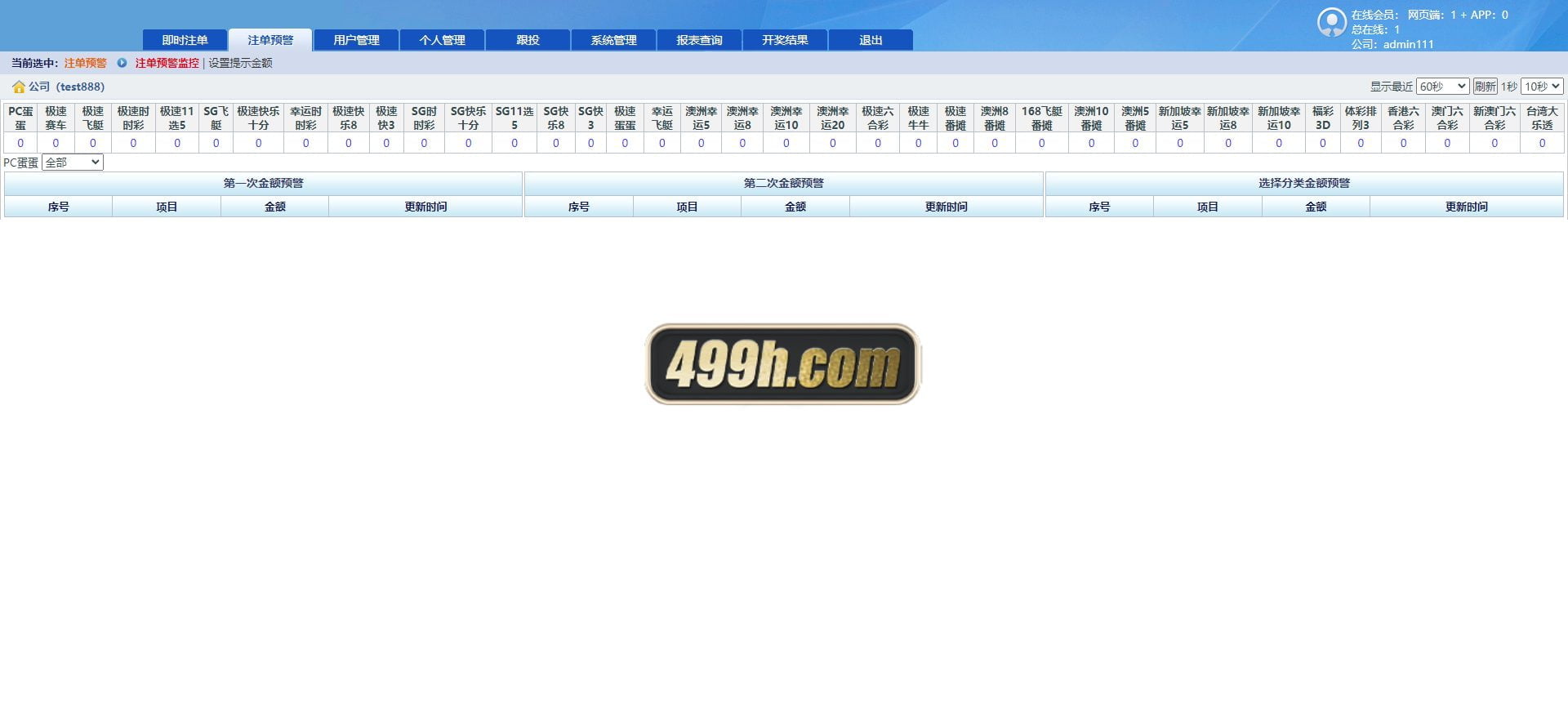Select 极速番摊 lottery column
The image size is (1568, 726).
click(x=955, y=118)
